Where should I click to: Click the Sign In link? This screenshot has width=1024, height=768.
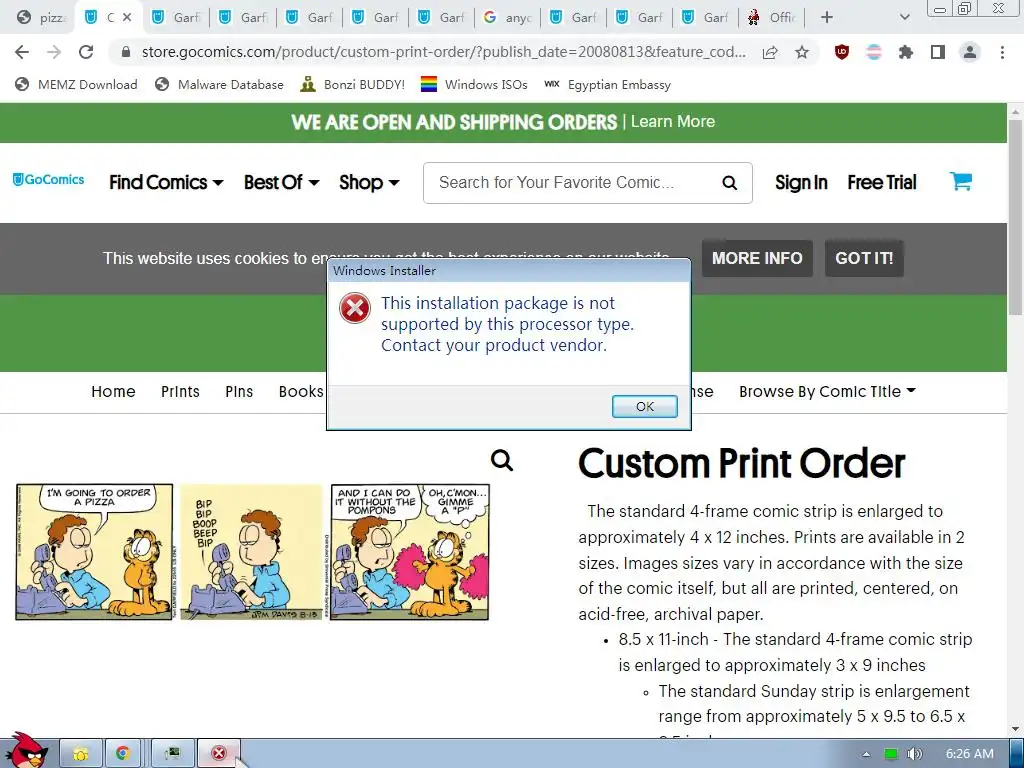[x=801, y=182]
